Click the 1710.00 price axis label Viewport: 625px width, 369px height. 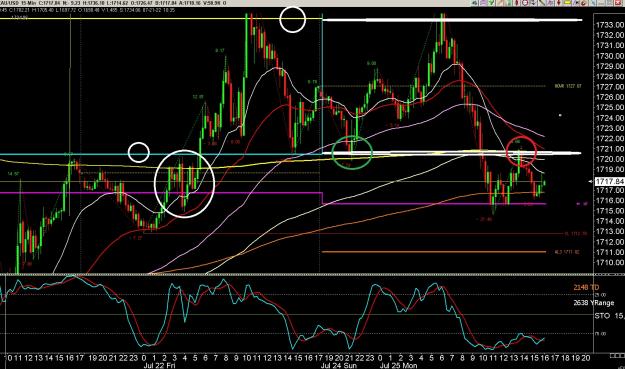click(x=609, y=263)
